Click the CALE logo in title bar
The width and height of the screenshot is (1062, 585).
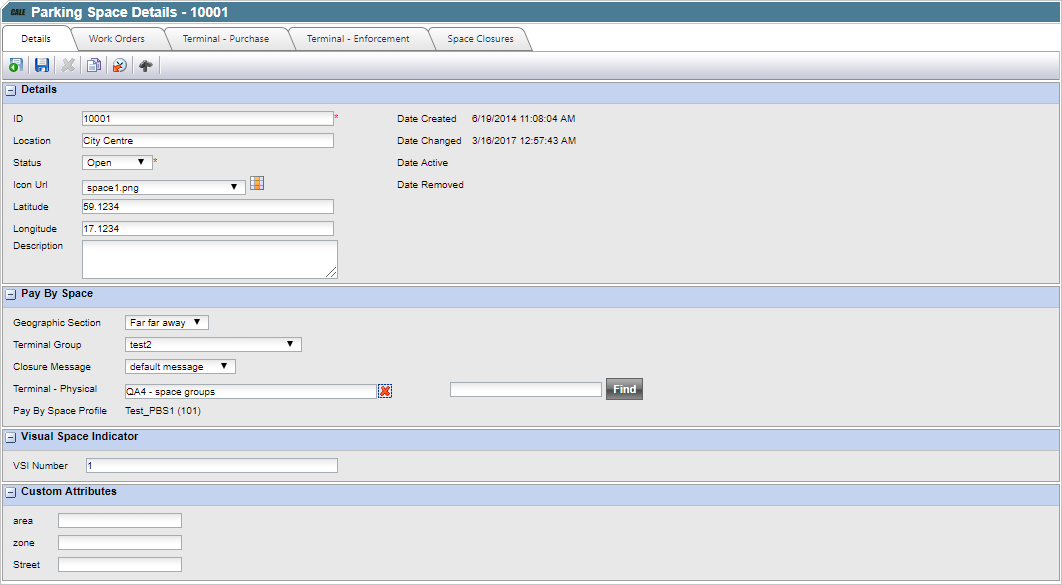click(x=18, y=12)
